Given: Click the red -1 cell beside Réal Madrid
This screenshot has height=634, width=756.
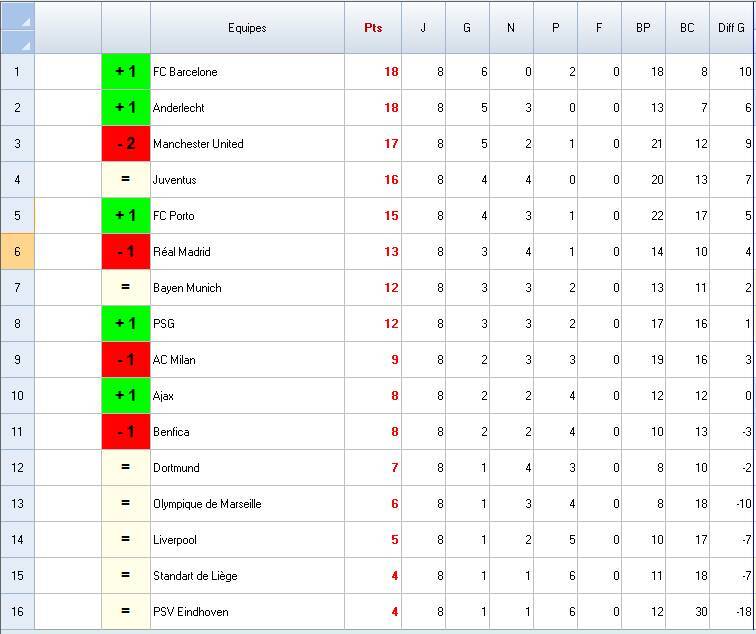Looking at the screenshot, I should (126, 252).
